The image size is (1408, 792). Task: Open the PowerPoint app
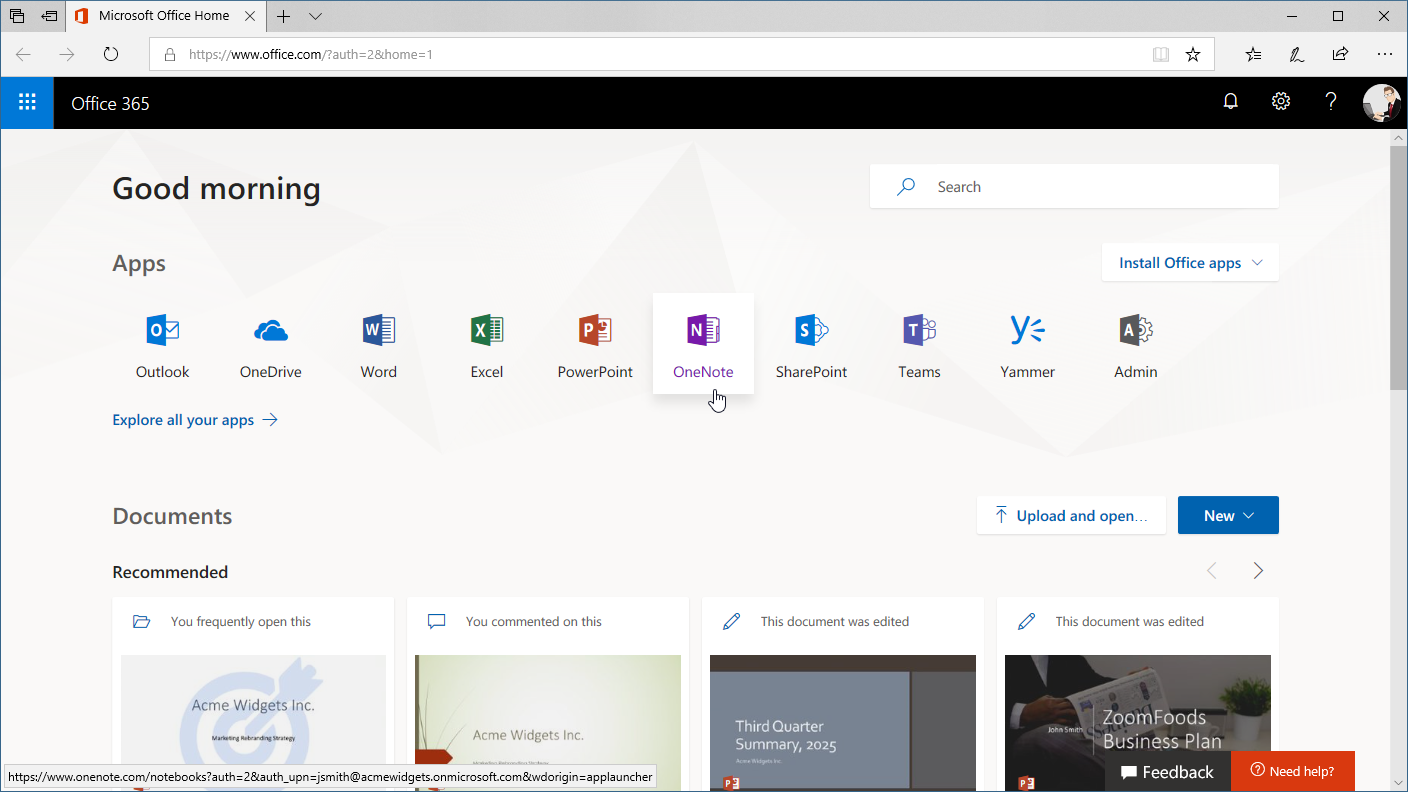(595, 344)
